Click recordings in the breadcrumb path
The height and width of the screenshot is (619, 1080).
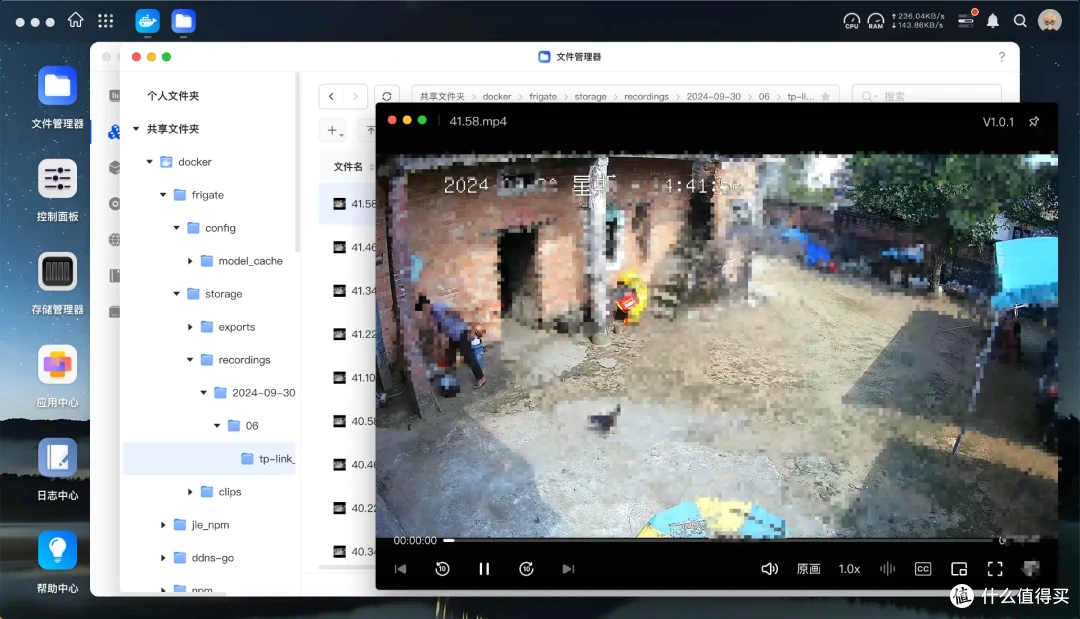click(646, 96)
